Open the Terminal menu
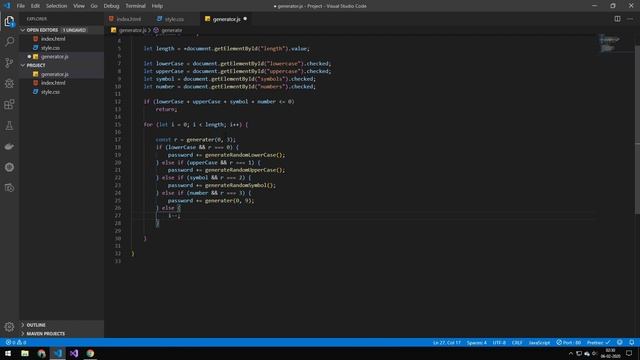The width and height of the screenshot is (640, 360). click(135, 6)
